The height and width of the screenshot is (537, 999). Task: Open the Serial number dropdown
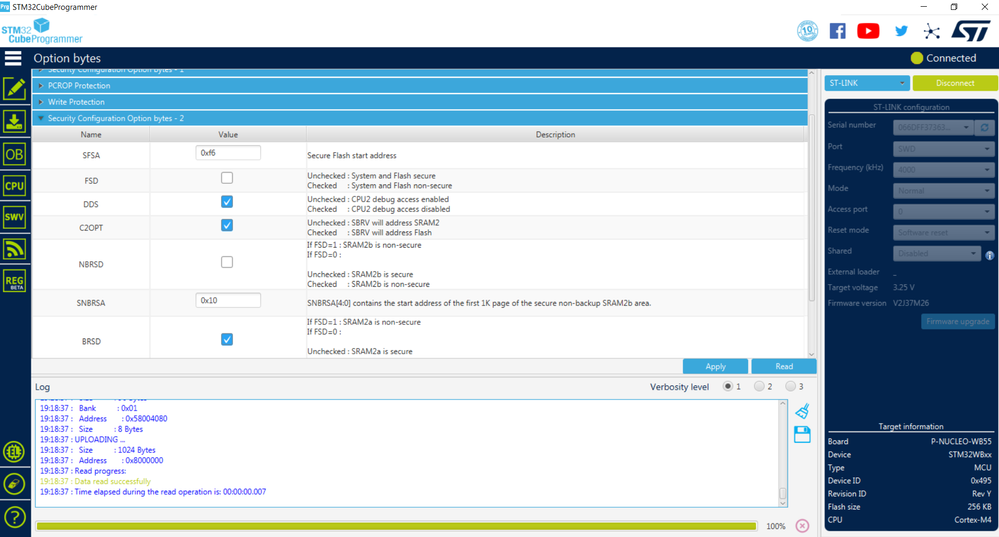(x=933, y=127)
